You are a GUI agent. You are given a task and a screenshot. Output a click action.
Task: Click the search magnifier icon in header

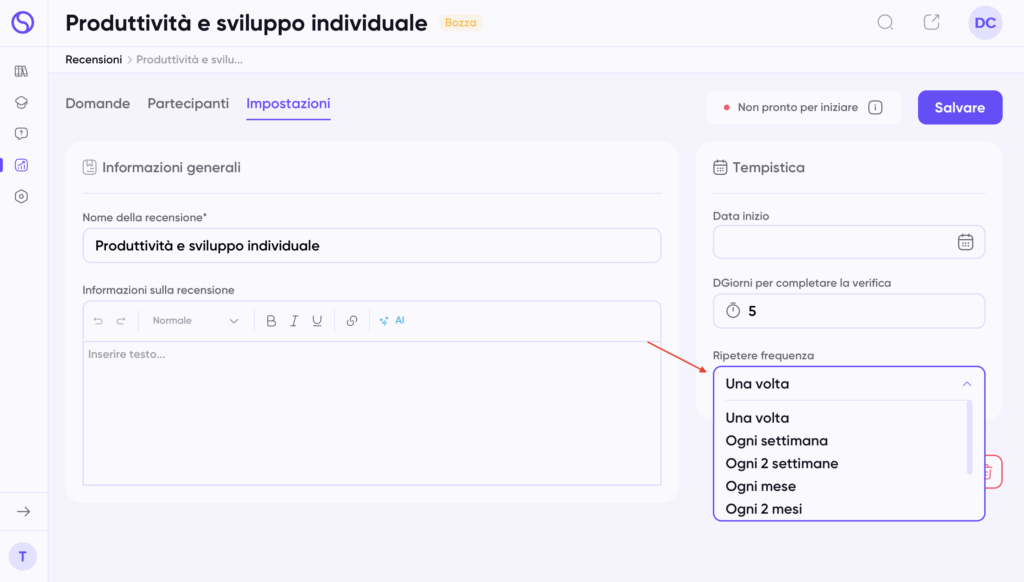[885, 23]
